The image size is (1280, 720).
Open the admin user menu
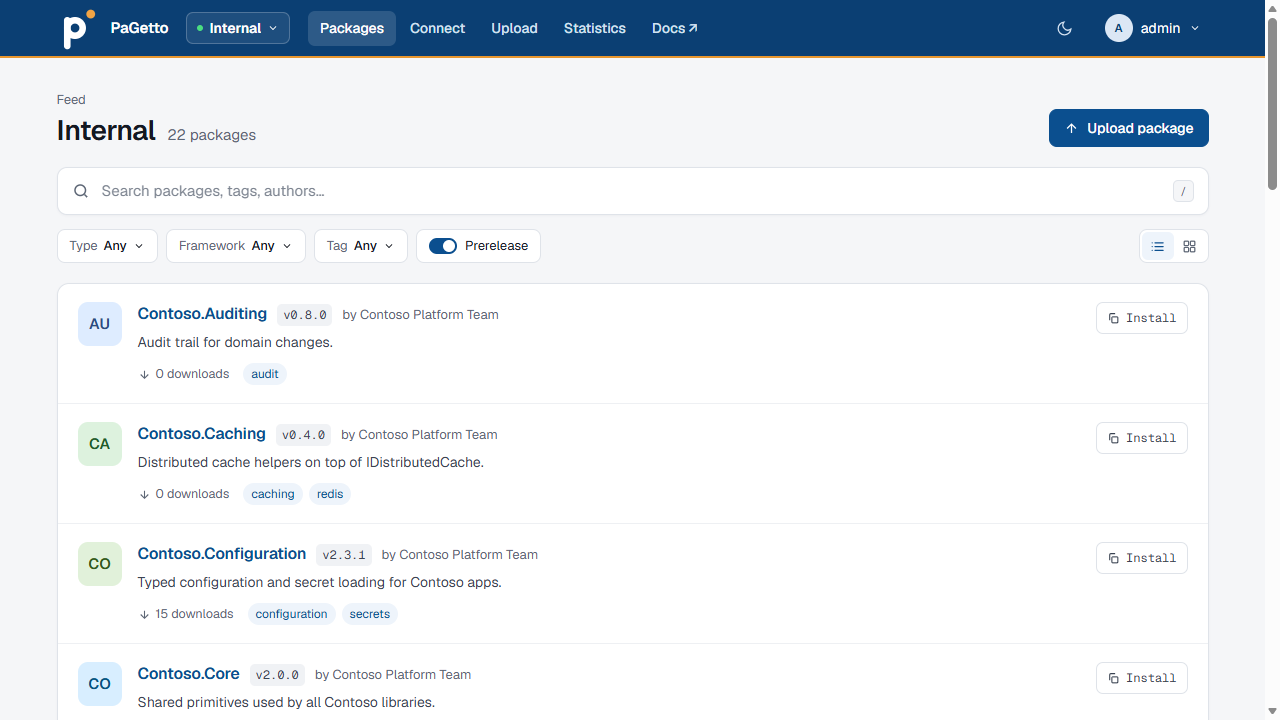click(1152, 28)
